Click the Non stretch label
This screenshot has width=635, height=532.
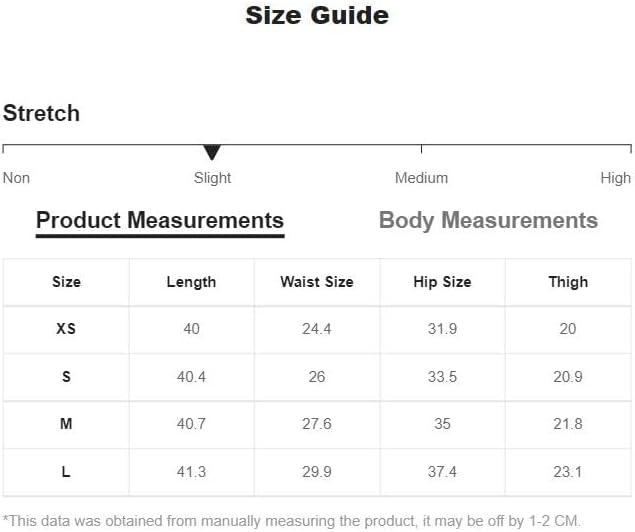(x=16, y=178)
